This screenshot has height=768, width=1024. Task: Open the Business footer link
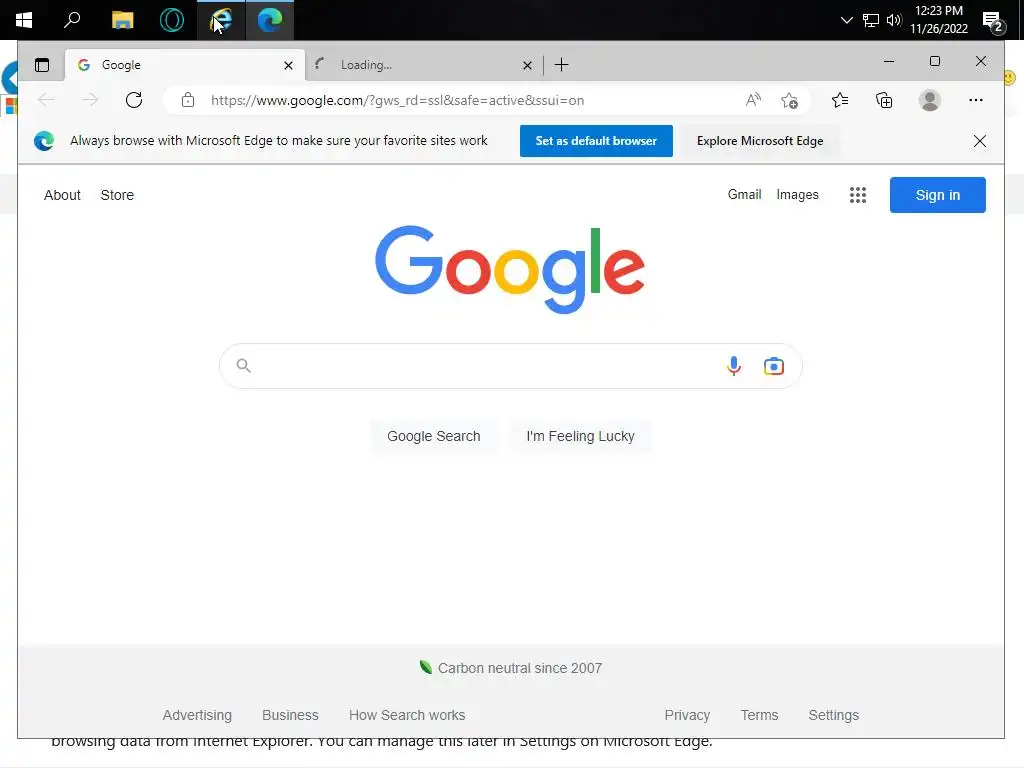pyautogui.click(x=290, y=715)
